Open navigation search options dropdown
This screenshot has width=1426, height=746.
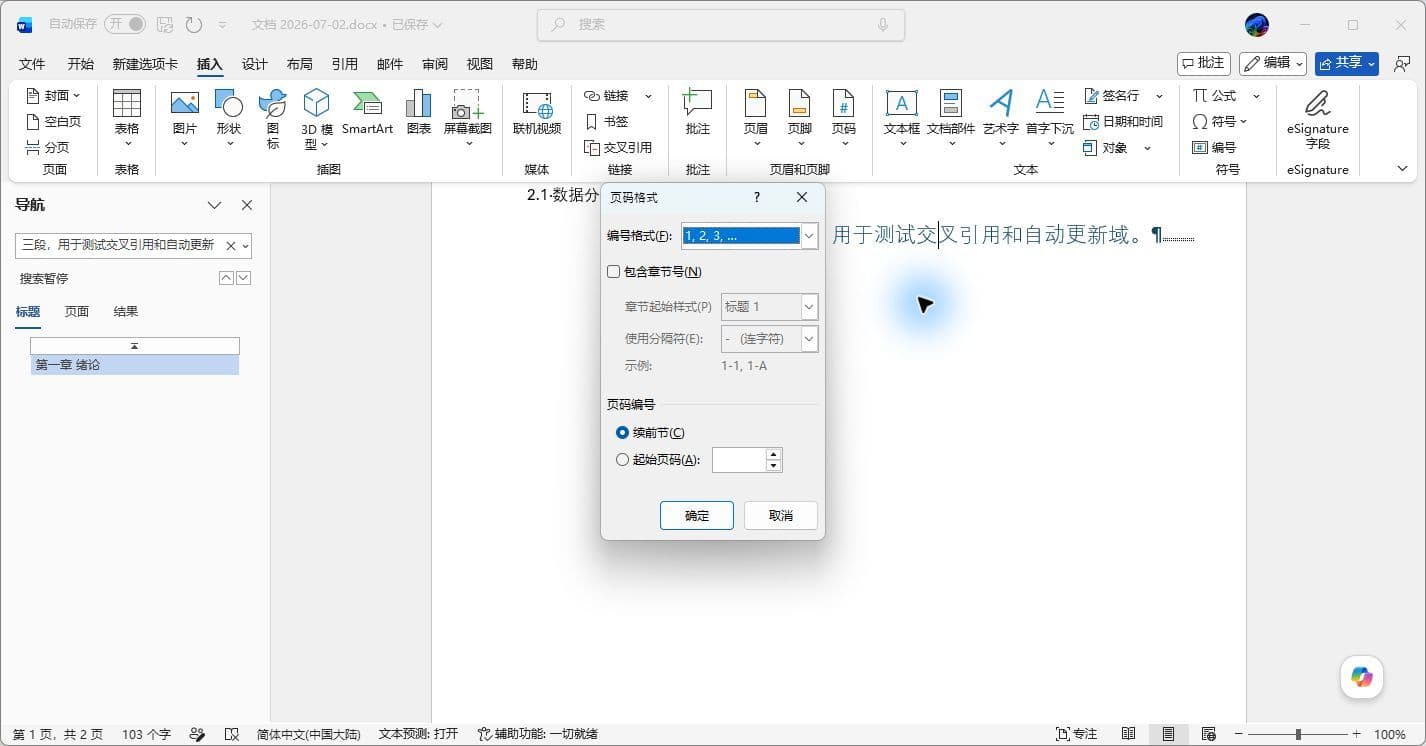[246, 245]
